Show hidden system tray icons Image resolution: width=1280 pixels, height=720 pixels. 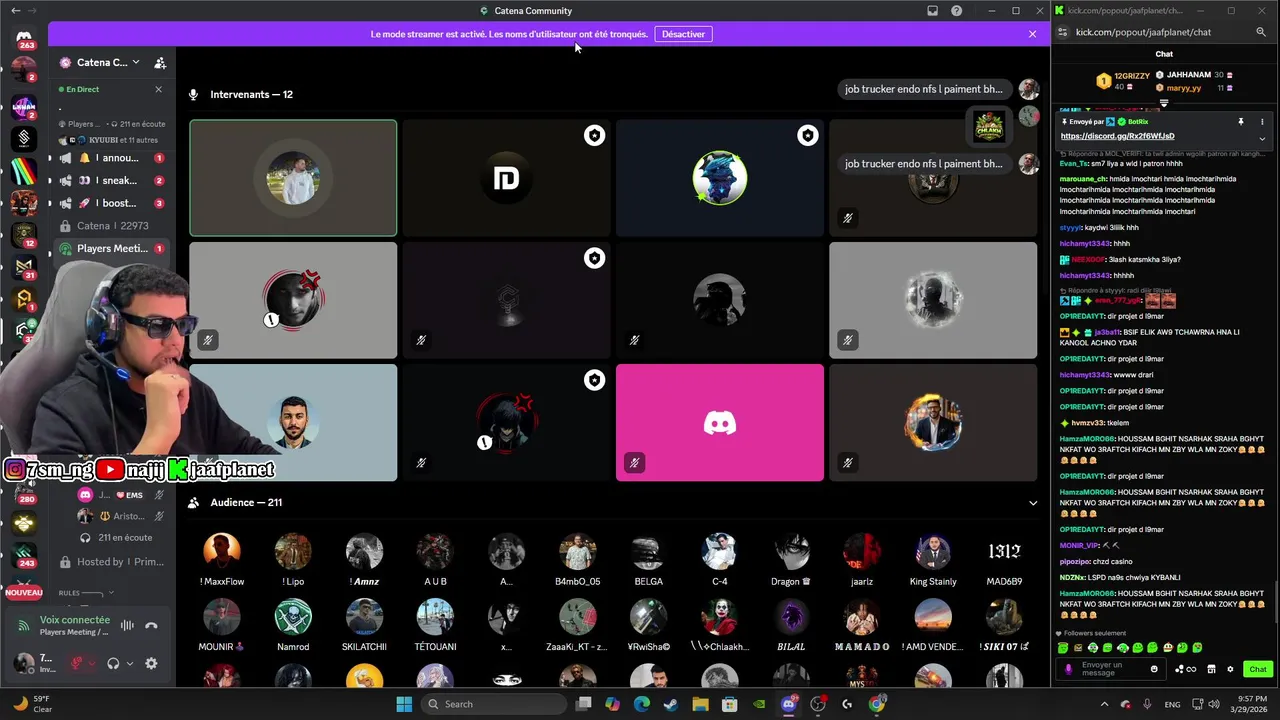coord(1106,704)
